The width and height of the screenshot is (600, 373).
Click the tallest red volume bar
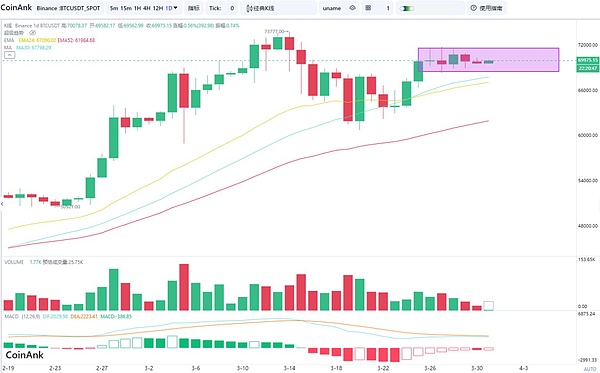coord(184,287)
